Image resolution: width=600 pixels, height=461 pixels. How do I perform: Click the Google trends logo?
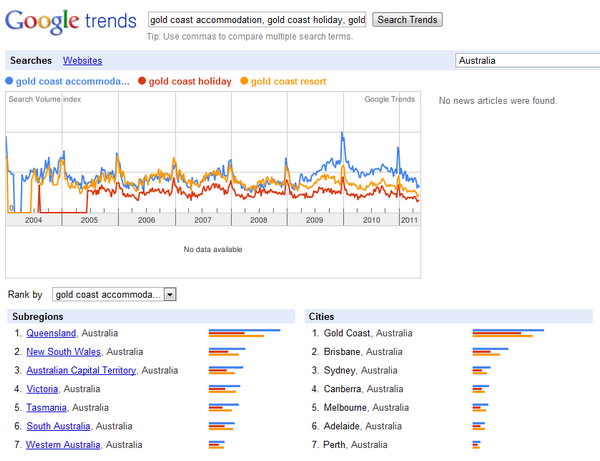tap(71, 21)
